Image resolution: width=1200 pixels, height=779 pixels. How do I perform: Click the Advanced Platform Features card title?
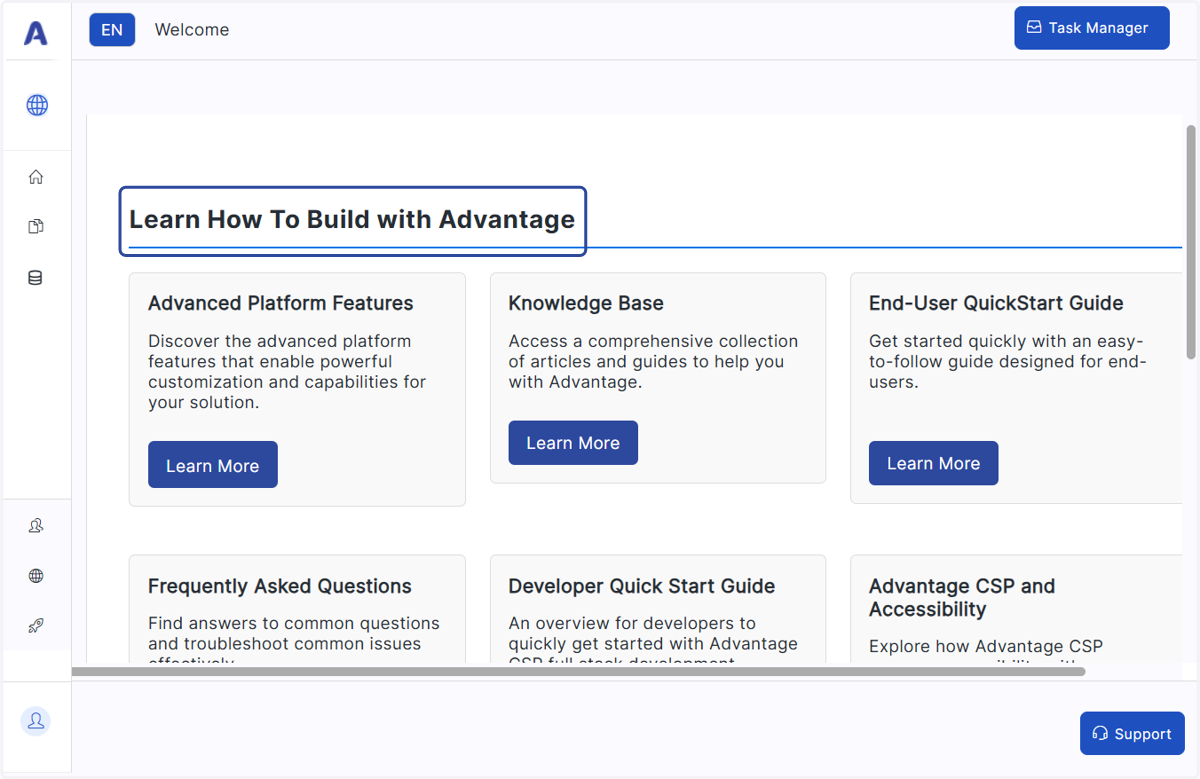(281, 303)
